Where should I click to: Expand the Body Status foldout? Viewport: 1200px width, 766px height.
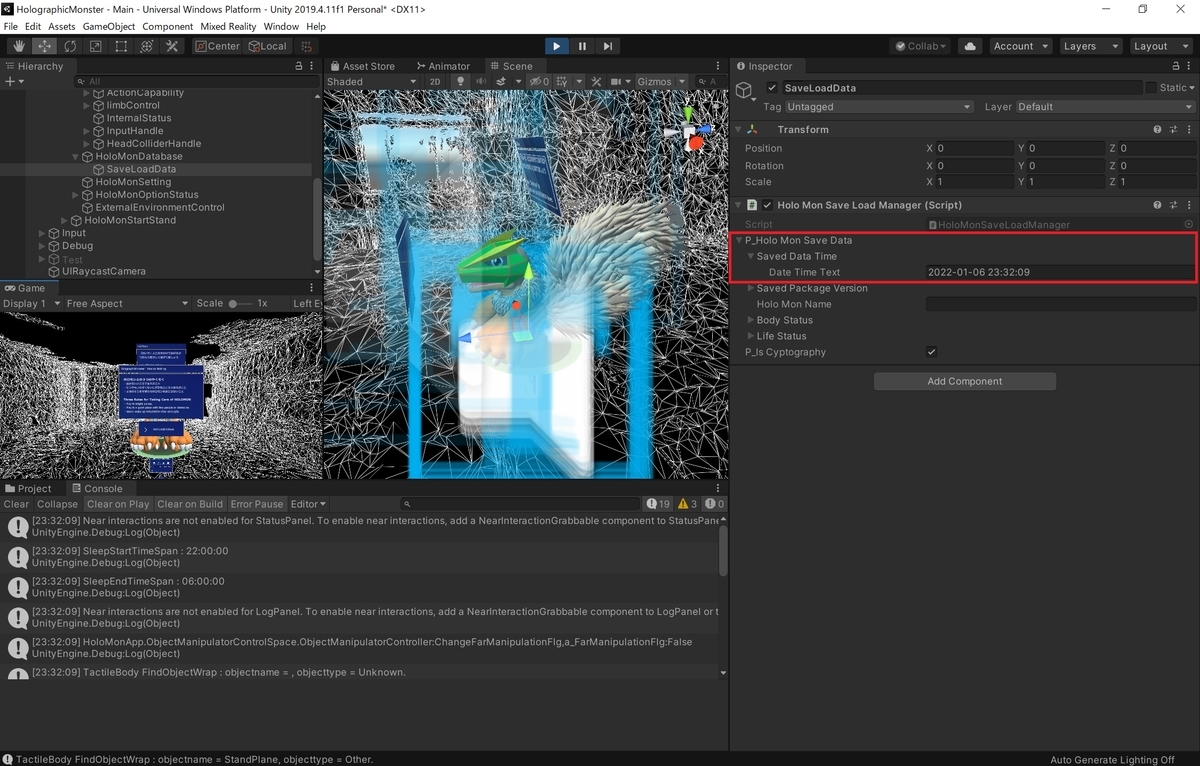(751, 320)
